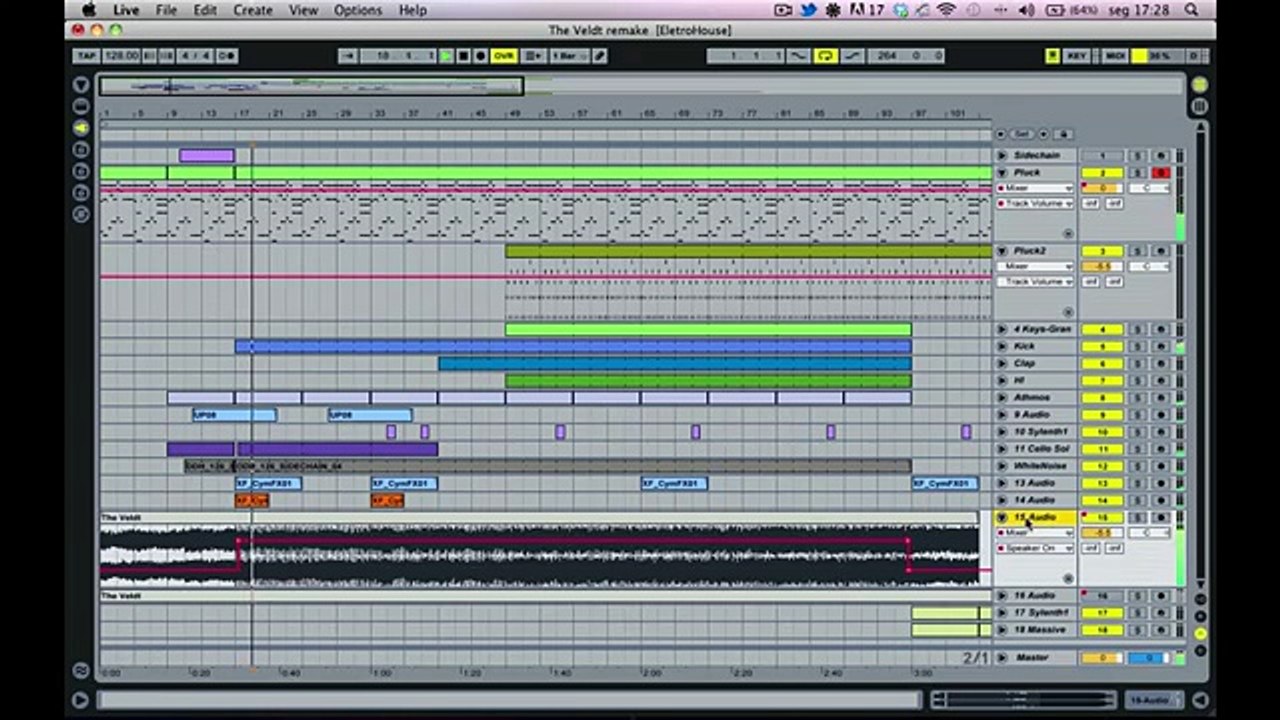
Task: Toggle the Draw Mode pencil icon
Action: click(x=599, y=56)
